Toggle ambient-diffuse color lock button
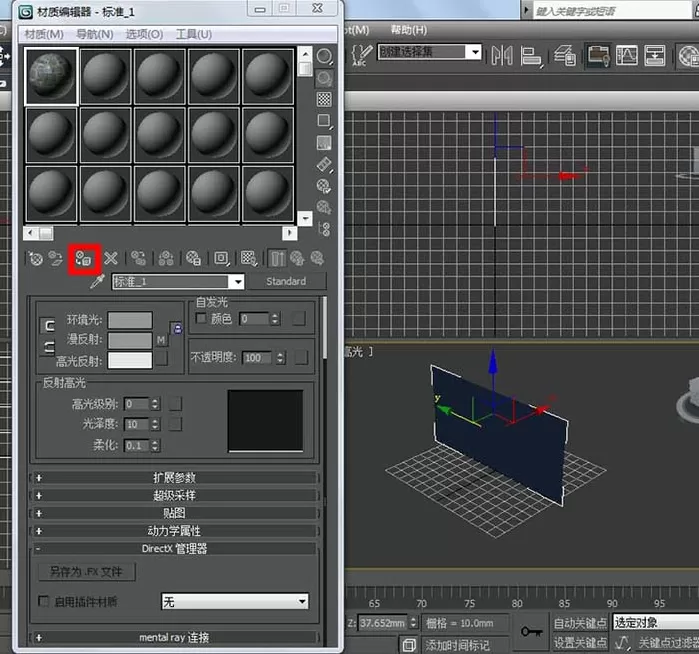 [48, 325]
